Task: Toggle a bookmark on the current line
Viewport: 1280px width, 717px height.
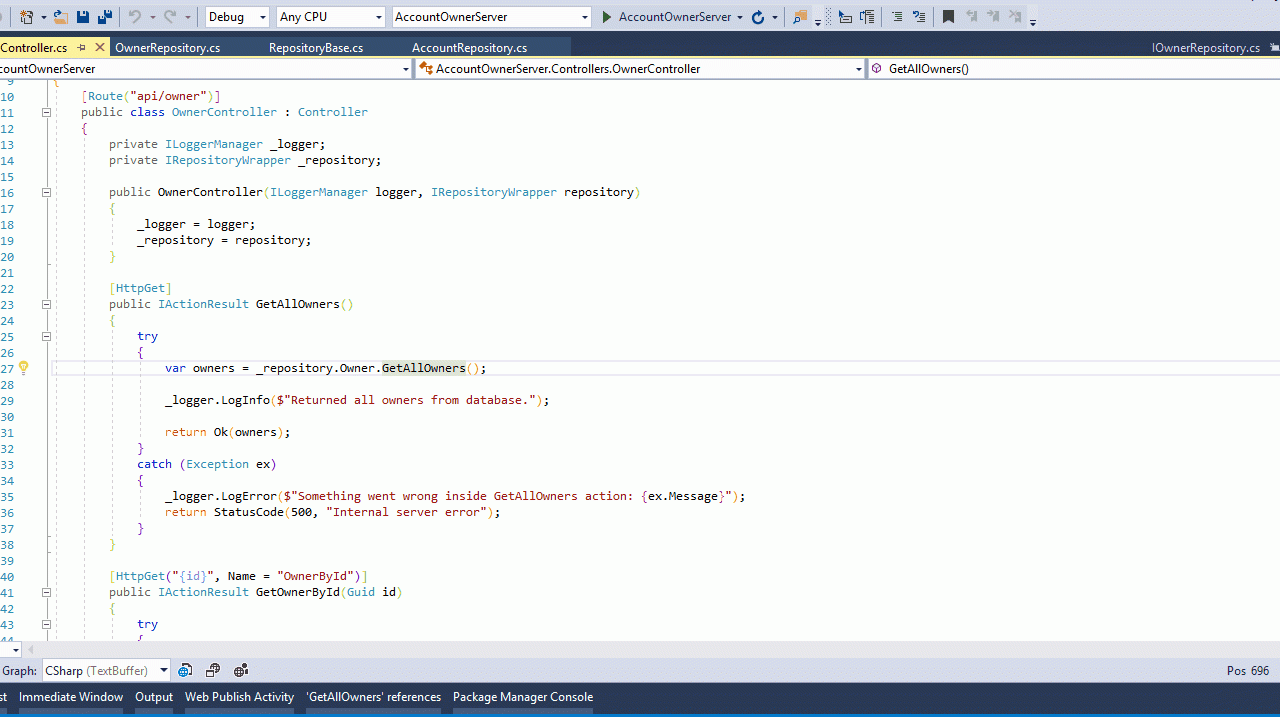Action: coord(948,17)
